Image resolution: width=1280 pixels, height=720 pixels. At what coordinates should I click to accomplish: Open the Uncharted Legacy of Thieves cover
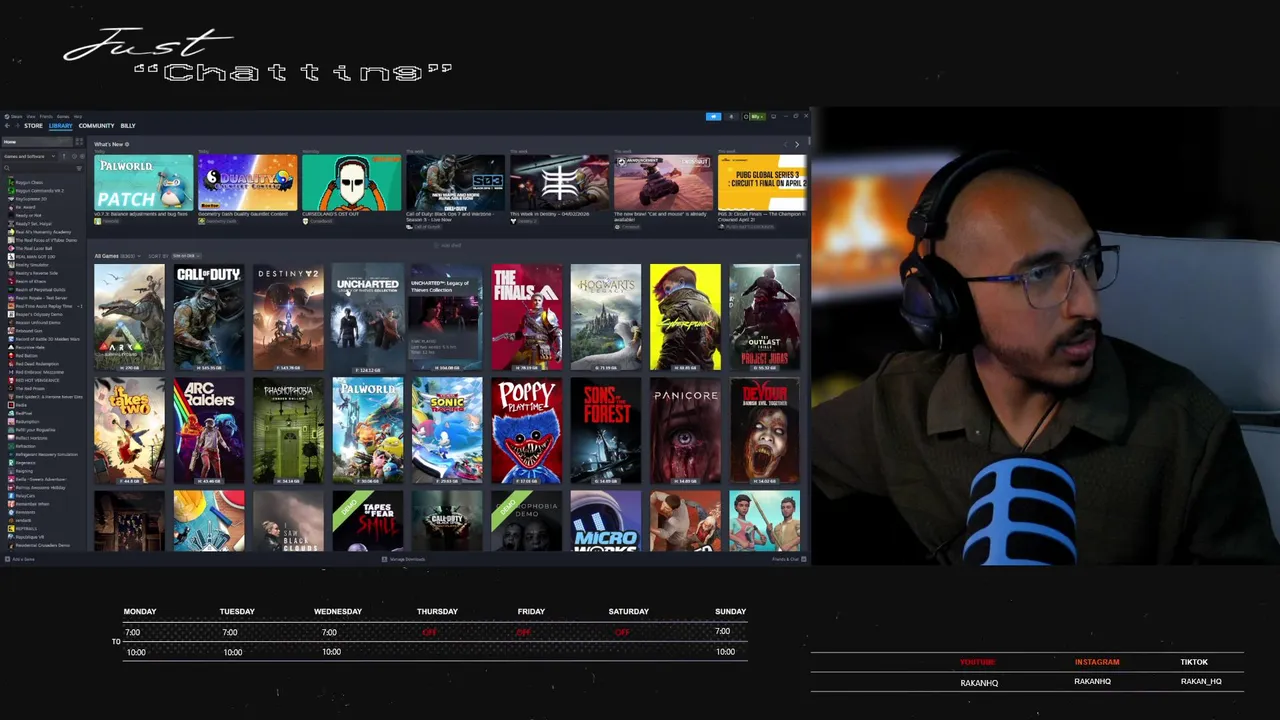(x=367, y=317)
